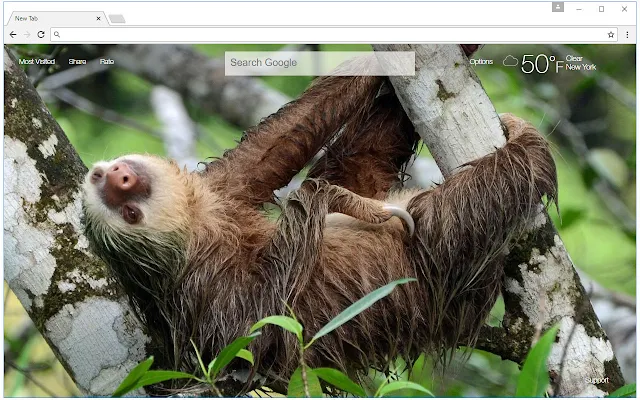Click the Share link
Screen dimensions: 640x400
pyautogui.click(x=77, y=62)
